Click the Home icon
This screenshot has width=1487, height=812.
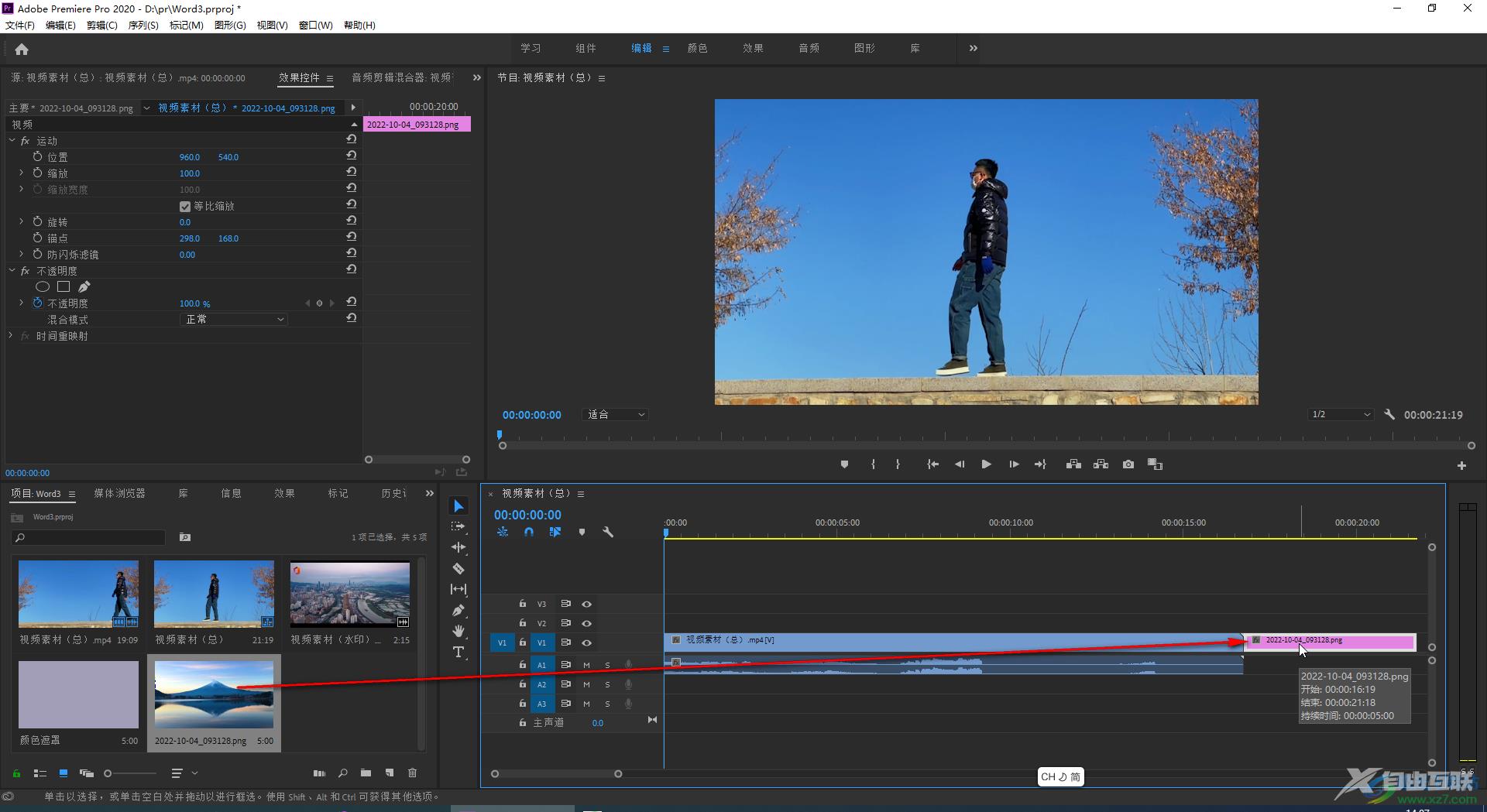(x=22, y=50)
